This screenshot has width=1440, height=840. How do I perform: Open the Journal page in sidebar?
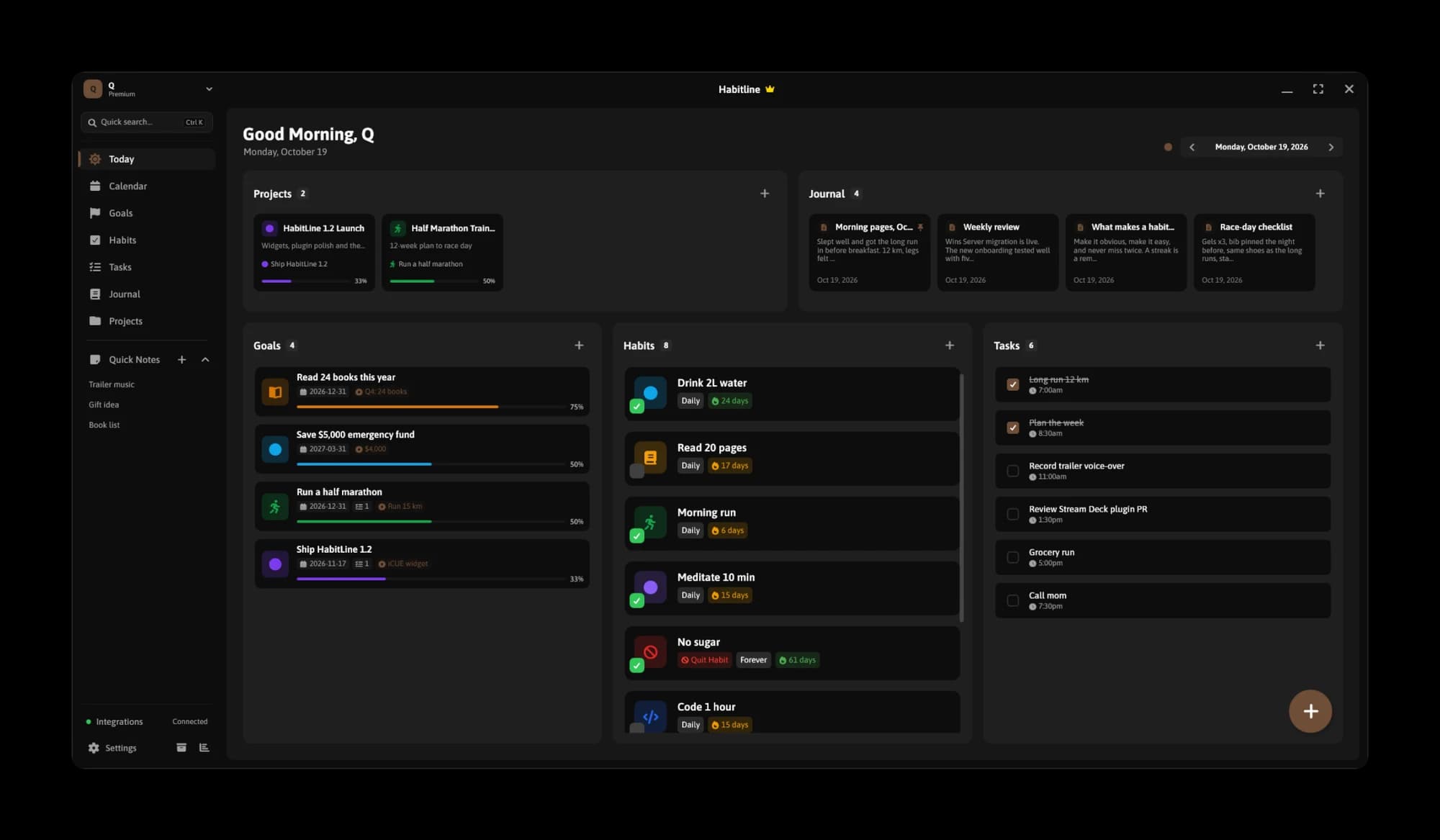coord(147,294)
